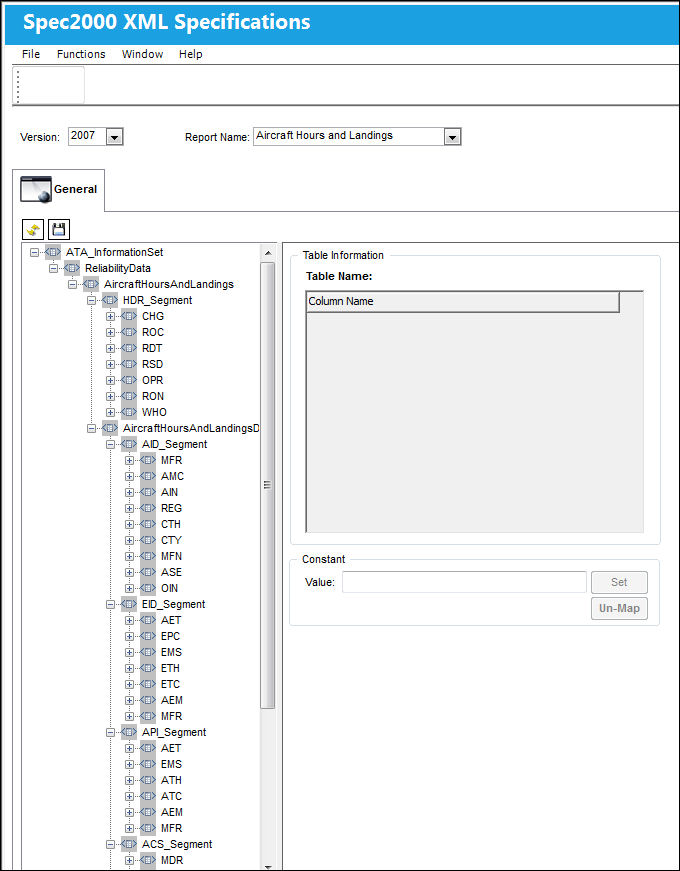Image resolution: width=680 pixels, height=871 pixels.
Task: Expand the ETH node
Action: 129,668
